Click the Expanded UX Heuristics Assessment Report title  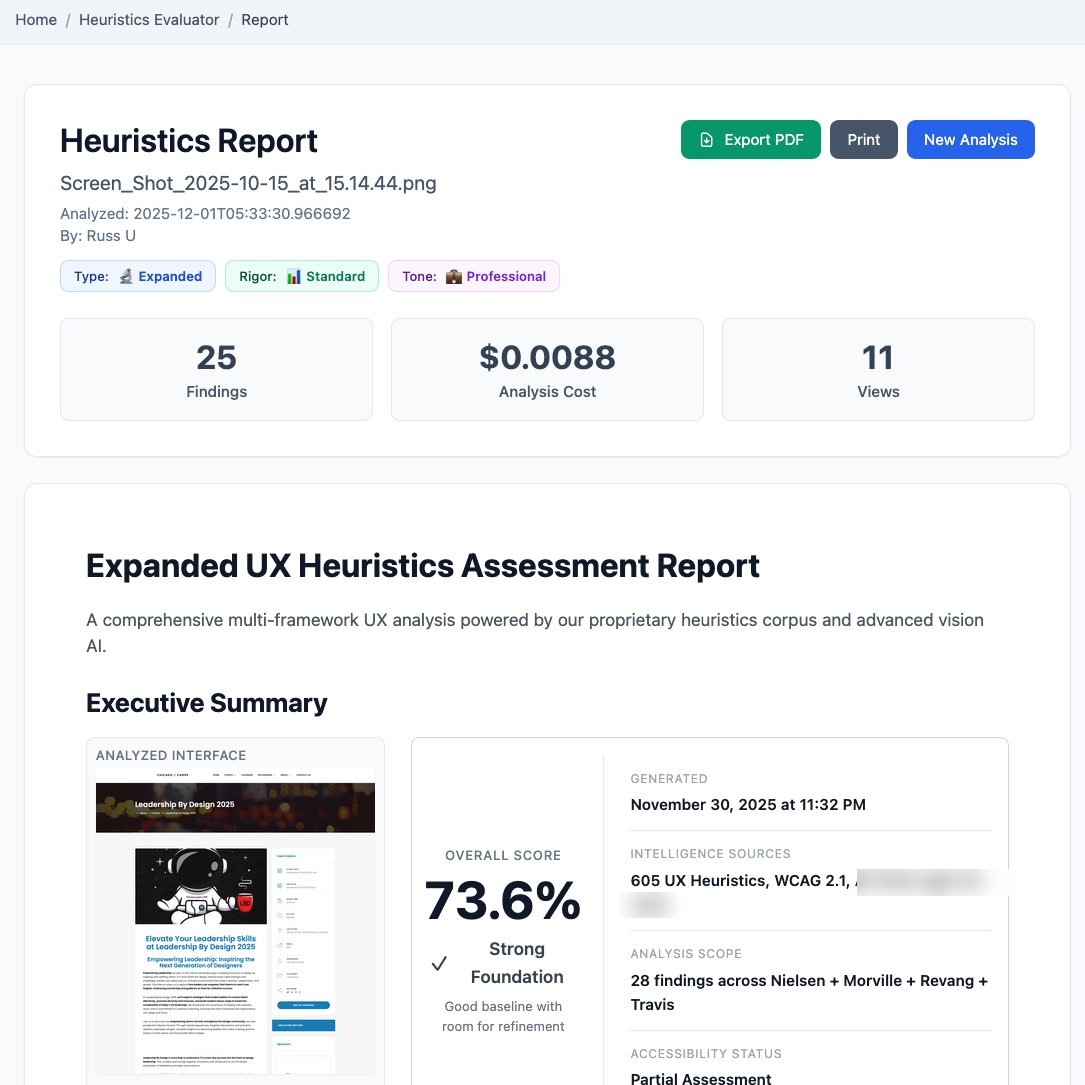[422, 566]
